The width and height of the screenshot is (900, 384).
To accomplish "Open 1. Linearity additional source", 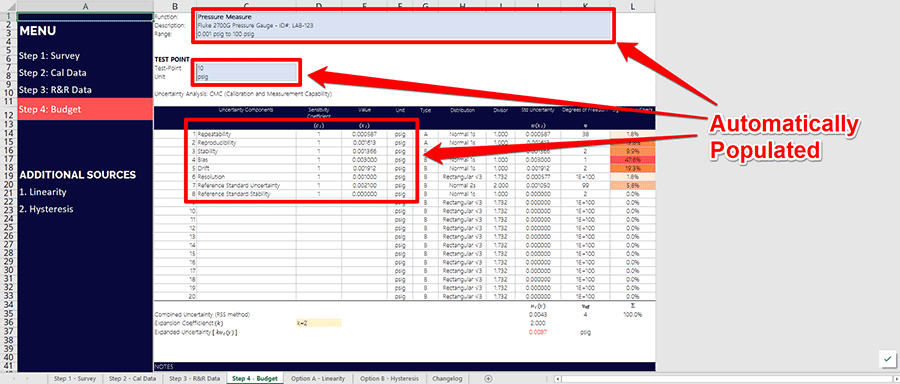I will (x=42, y=192).
